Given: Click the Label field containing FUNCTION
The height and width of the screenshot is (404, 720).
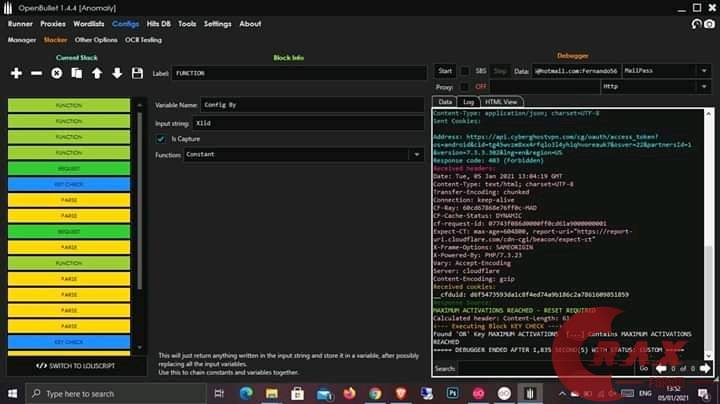Looking at the screenshot, I should point(299,73).
